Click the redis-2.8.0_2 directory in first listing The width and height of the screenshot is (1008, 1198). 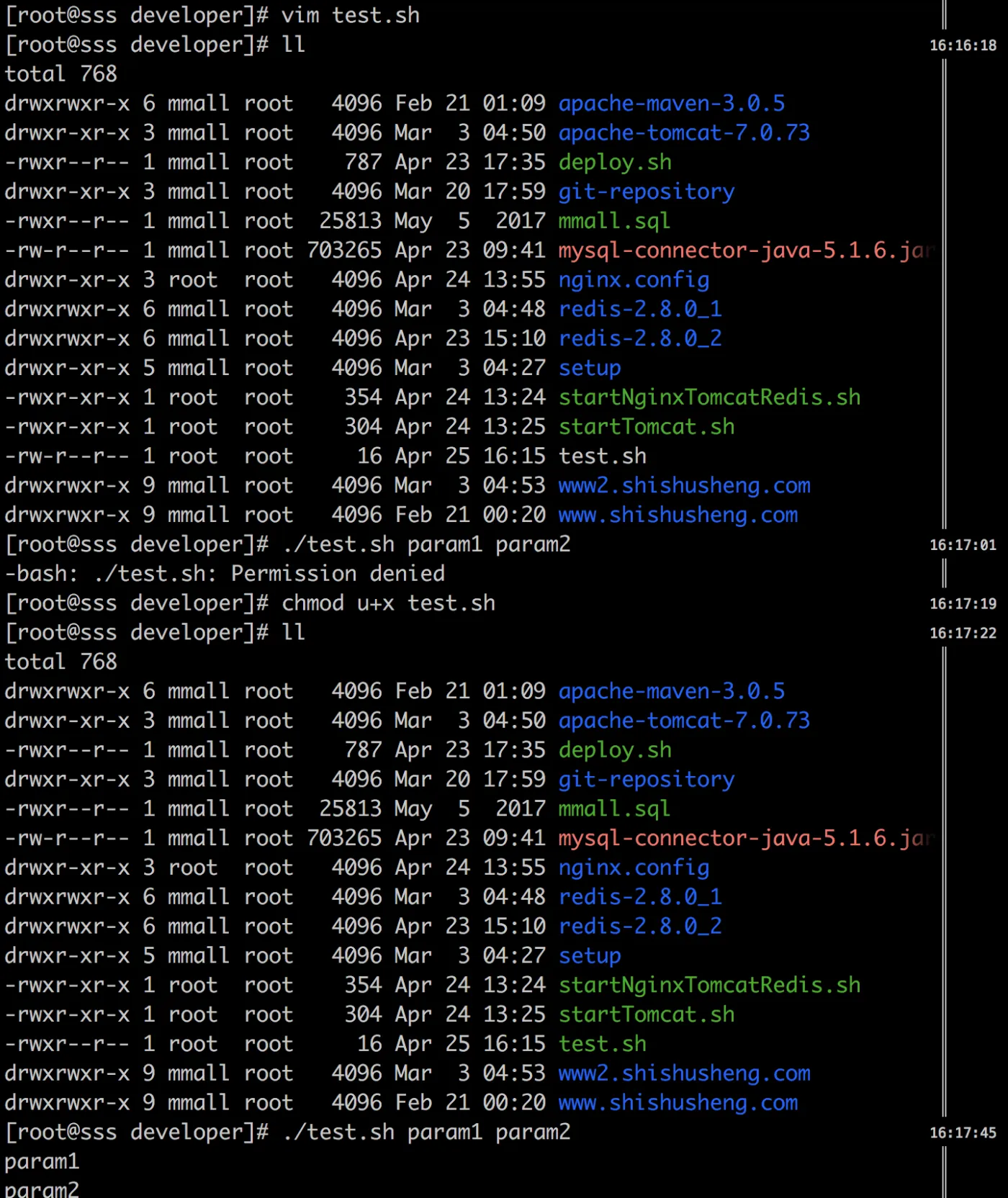[x=640, y=338]
